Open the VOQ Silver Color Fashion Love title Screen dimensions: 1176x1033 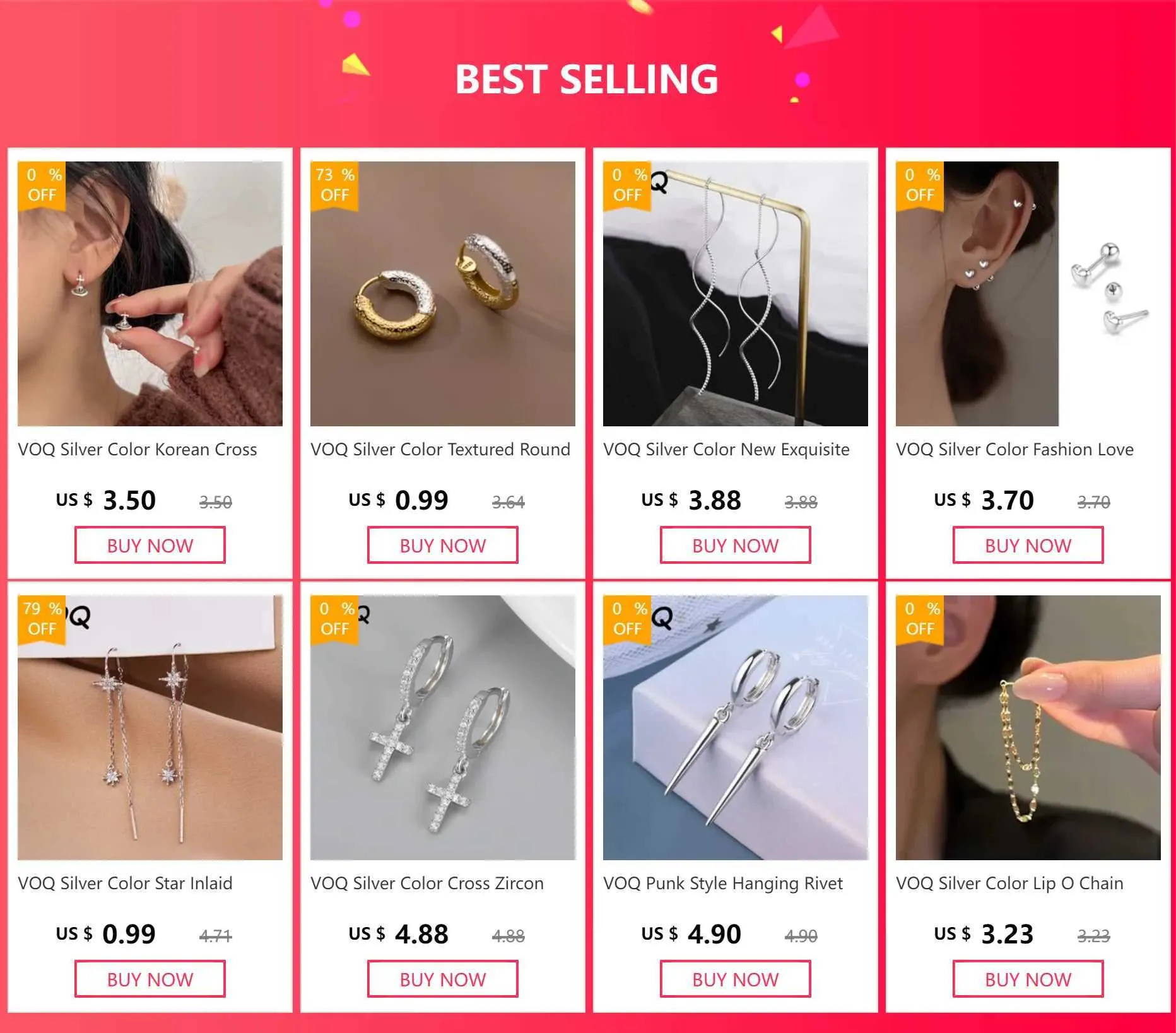(x=1014, y=450)
